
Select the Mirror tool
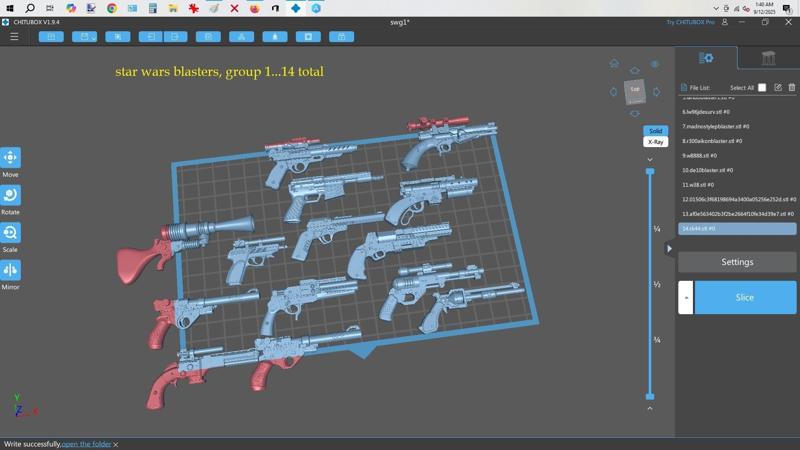tap(10, 270)
